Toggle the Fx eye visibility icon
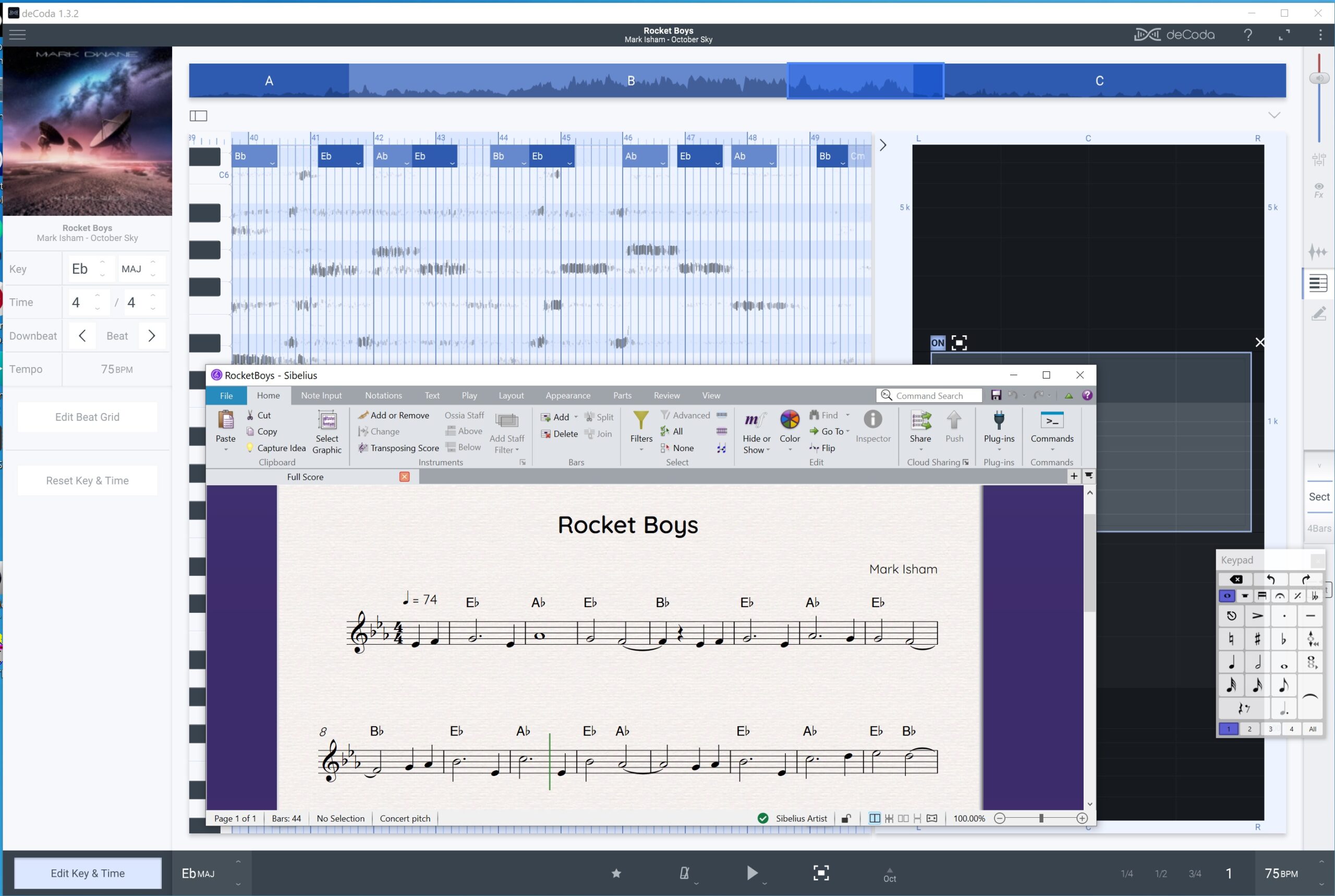 point(1318,189)
